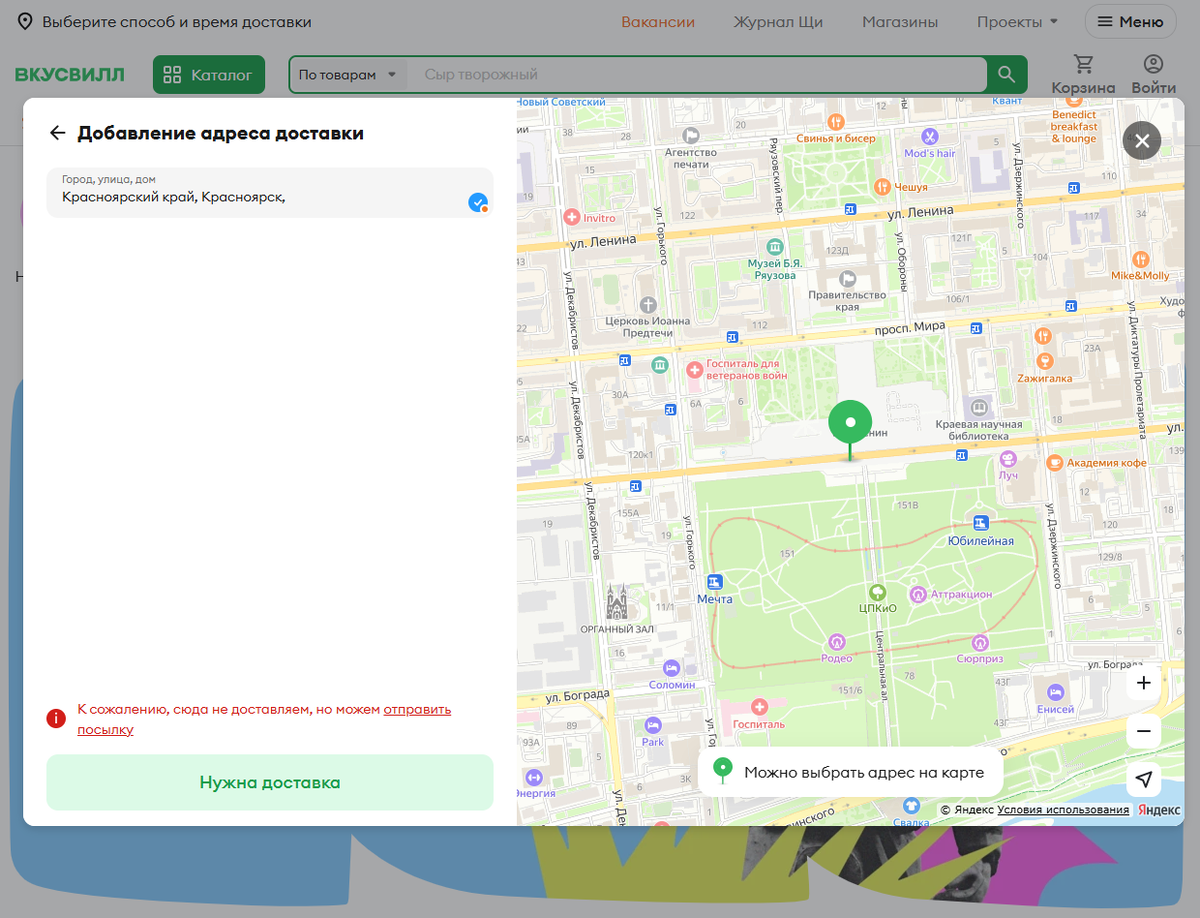1200x918 pixels.
Task: Expand the По товарам search filter dropdown
Action: [x=348, y=75]
